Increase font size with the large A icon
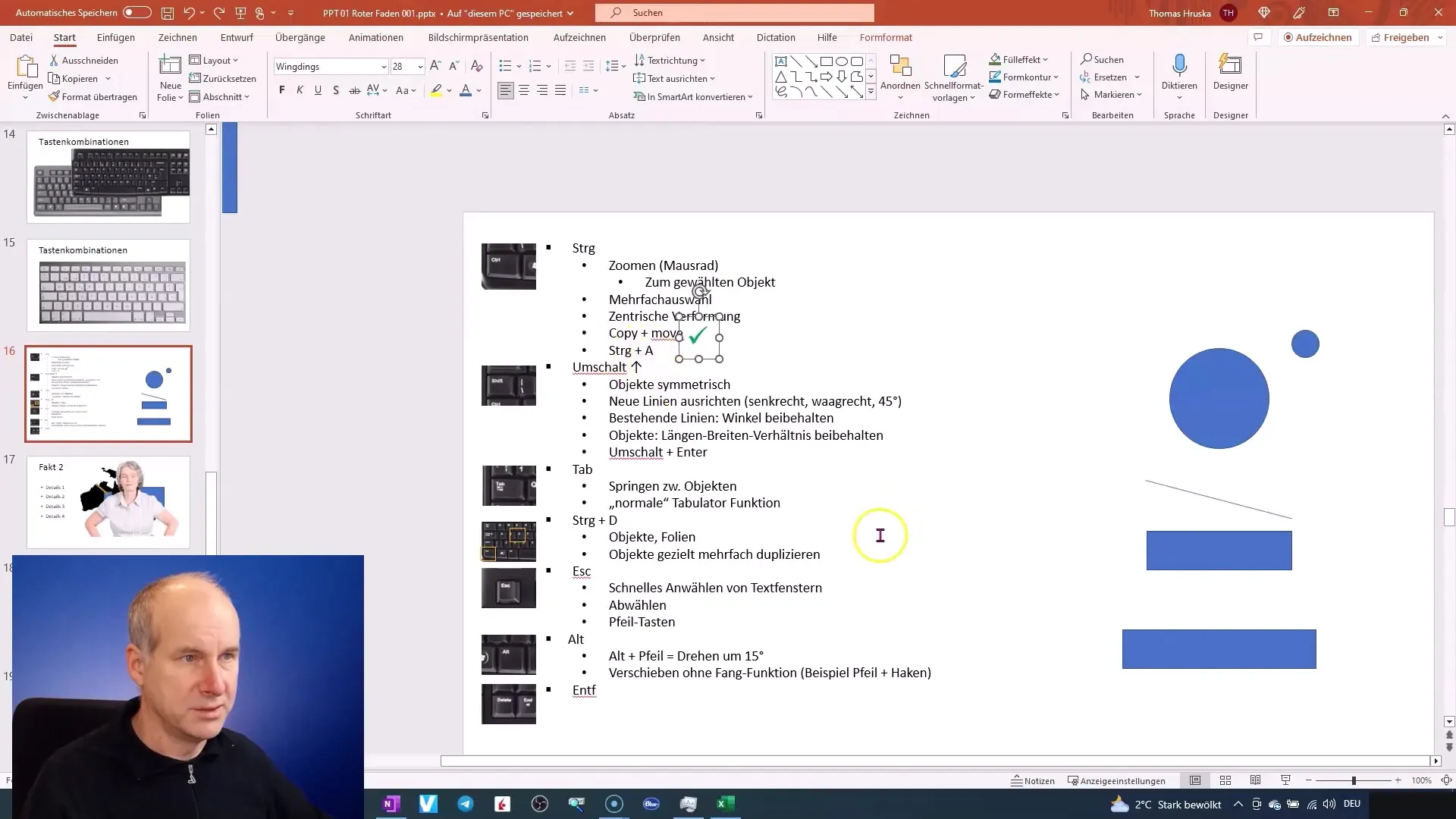Viewport: 1456px width, 819px height. (x=435, y=67)
